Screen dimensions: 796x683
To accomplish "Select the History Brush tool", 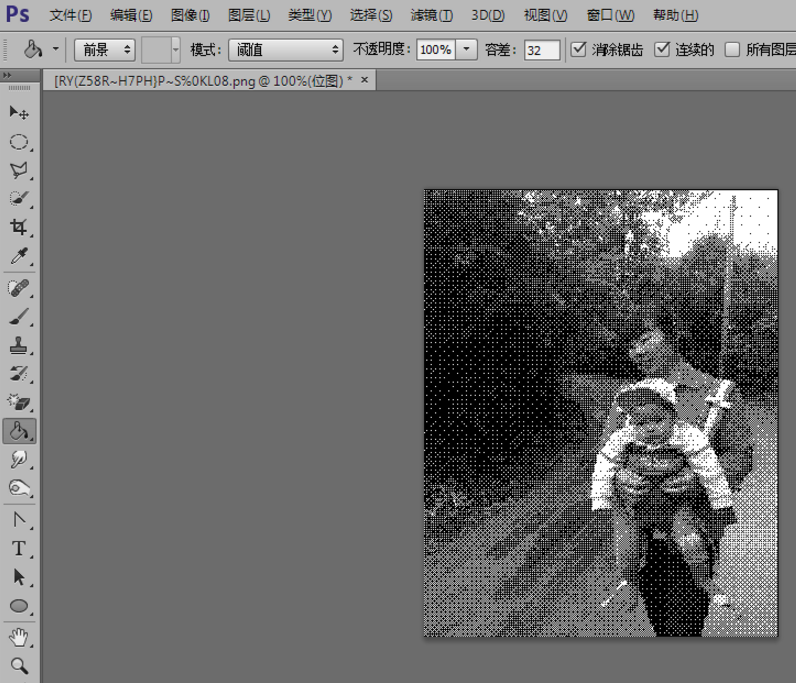I will (x=19, y=374).
